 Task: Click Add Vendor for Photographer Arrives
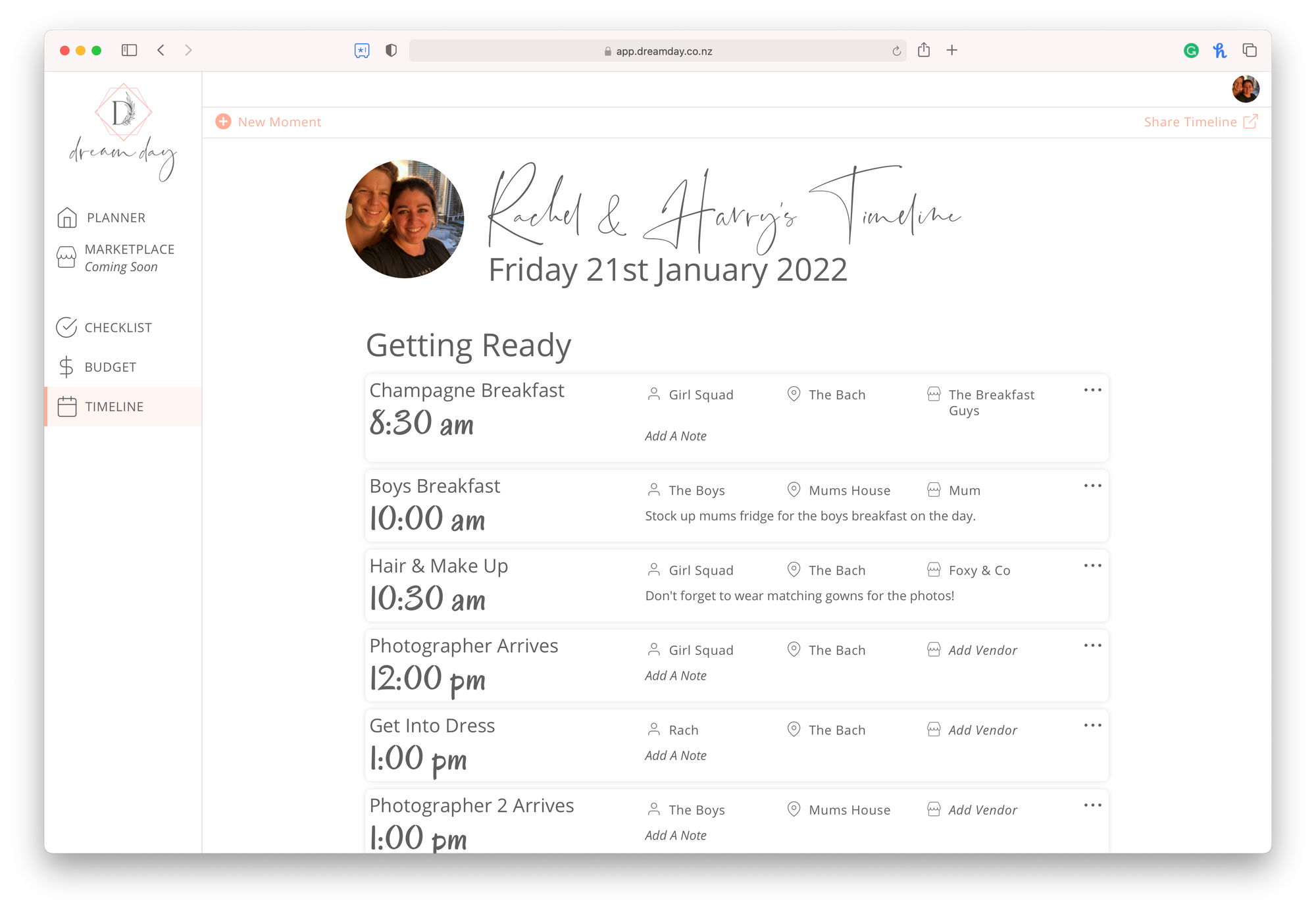coord(982,650)
